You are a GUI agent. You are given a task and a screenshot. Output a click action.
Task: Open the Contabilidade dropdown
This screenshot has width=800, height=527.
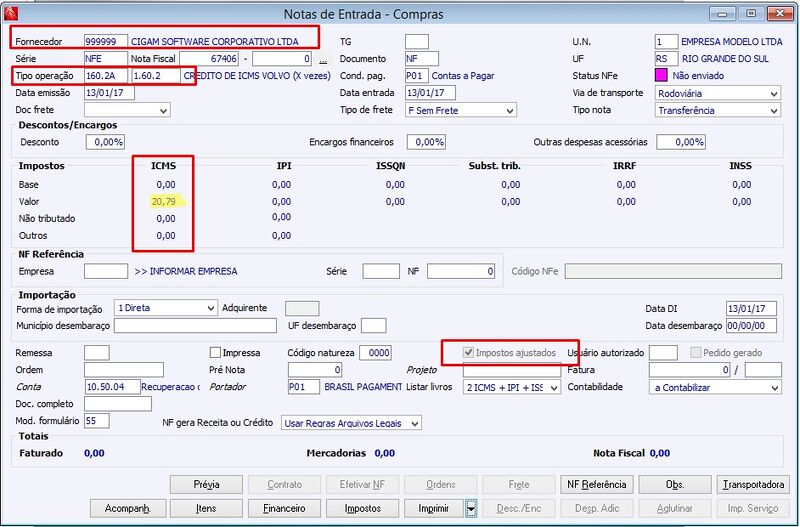(715, 387)
